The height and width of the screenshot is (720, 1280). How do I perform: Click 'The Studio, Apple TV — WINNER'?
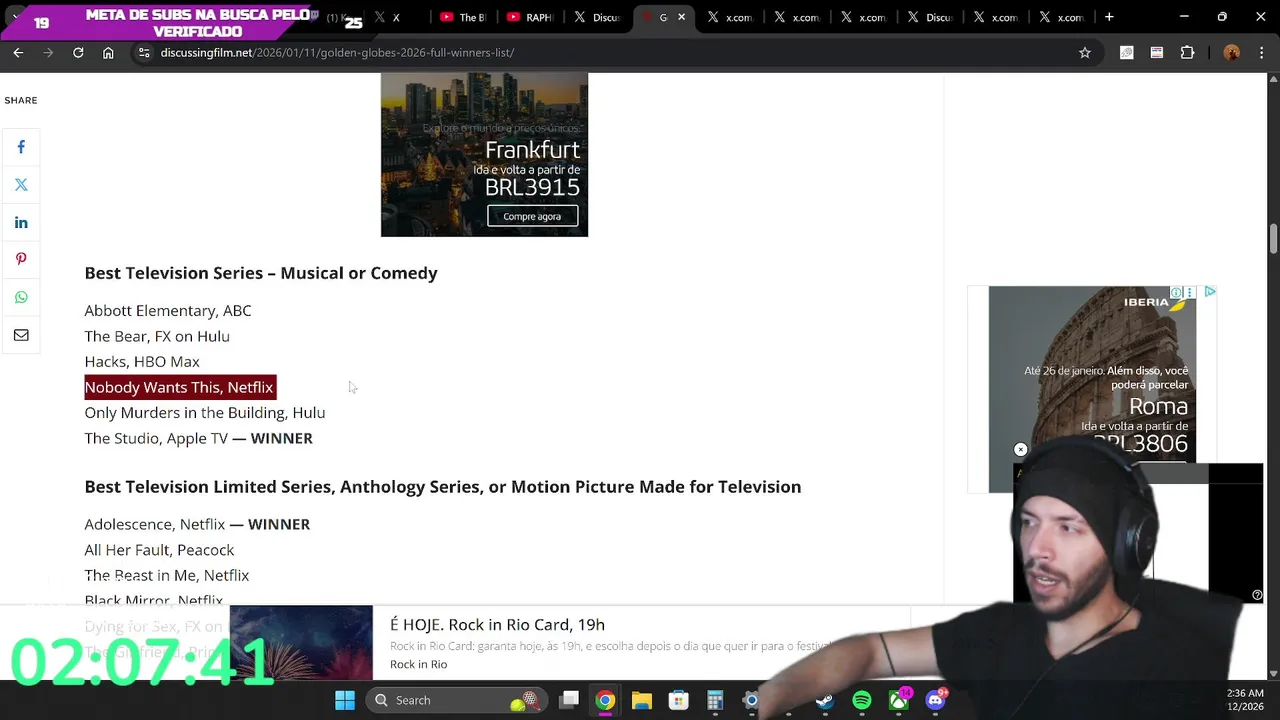tap(198, 438)
